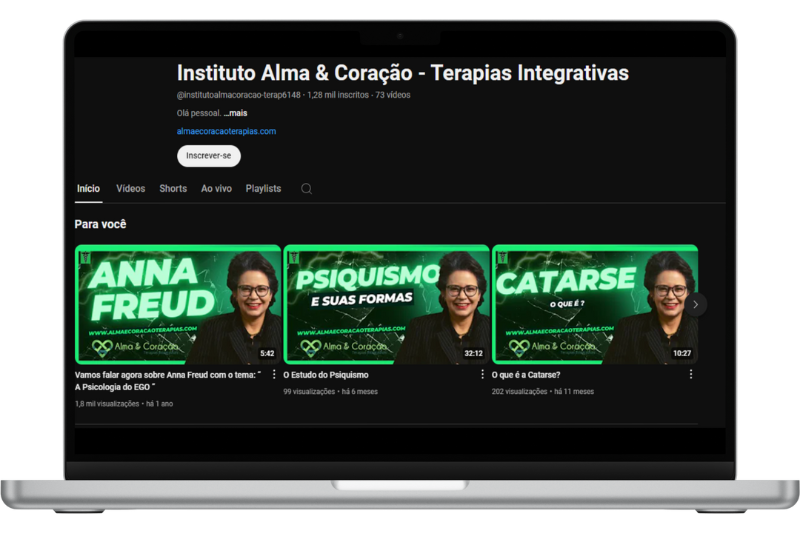Open the channel search magnifier icon
This screenshot has width=800, height=533.
pyautogui.click(x=306, y=189)
